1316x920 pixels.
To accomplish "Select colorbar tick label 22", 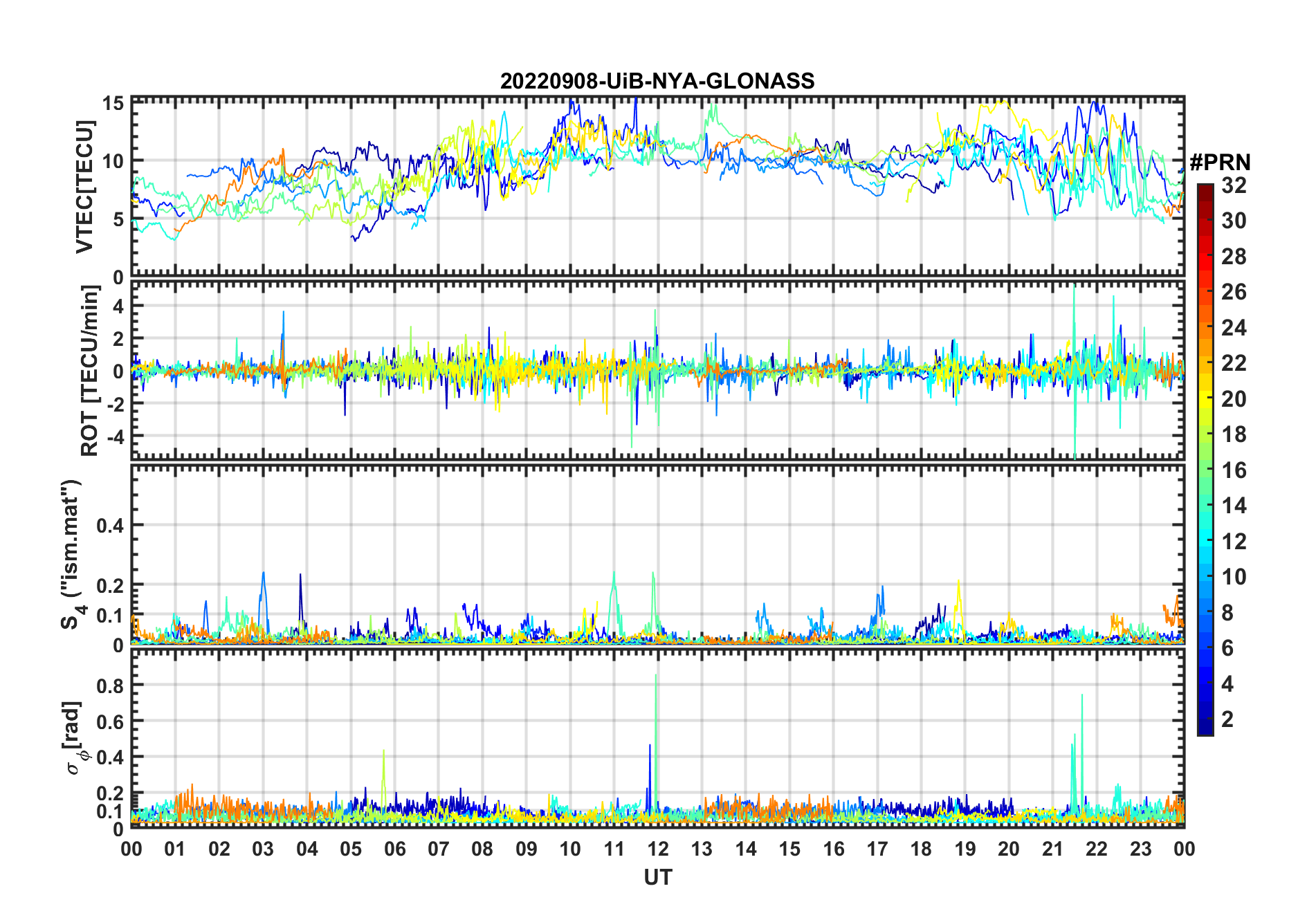I will click(1234, 363).
